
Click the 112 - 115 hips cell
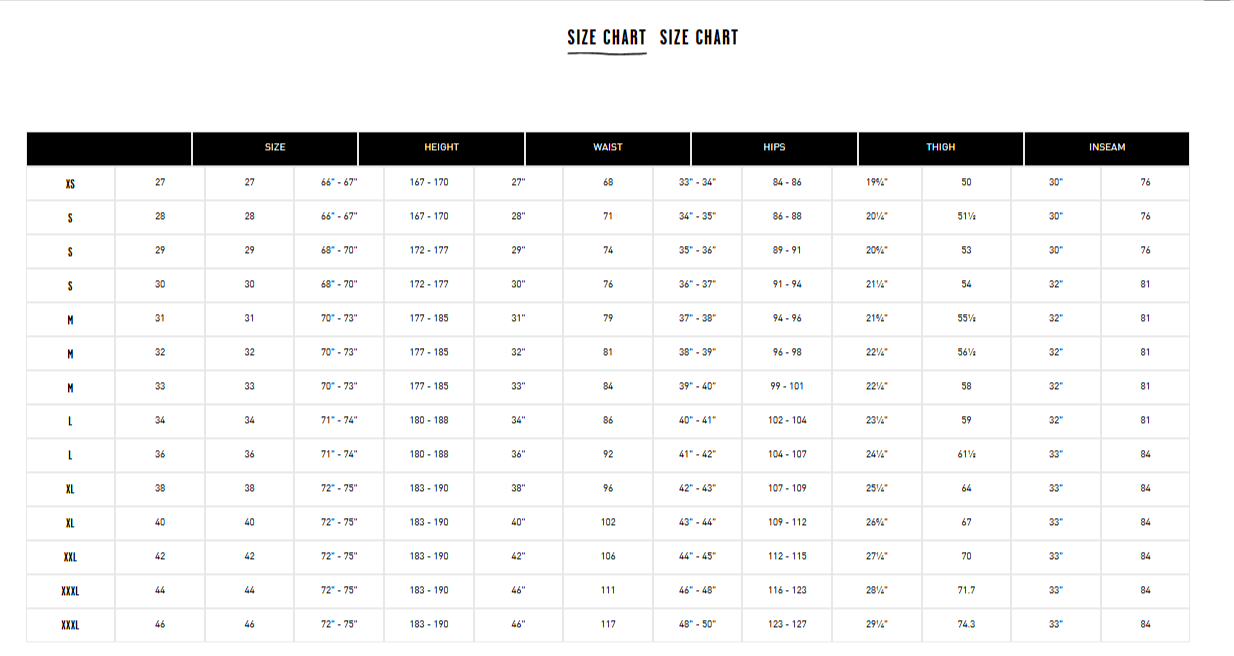pyautogui.click(x=787, y=557)
